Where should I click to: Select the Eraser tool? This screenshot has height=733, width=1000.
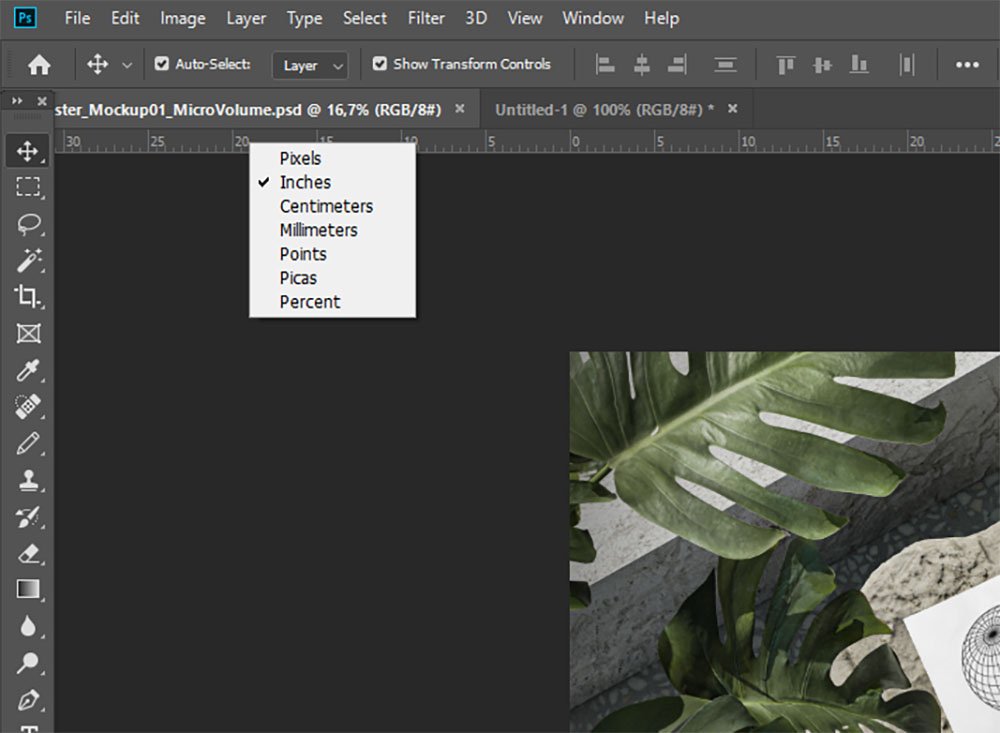coord(28,554)
